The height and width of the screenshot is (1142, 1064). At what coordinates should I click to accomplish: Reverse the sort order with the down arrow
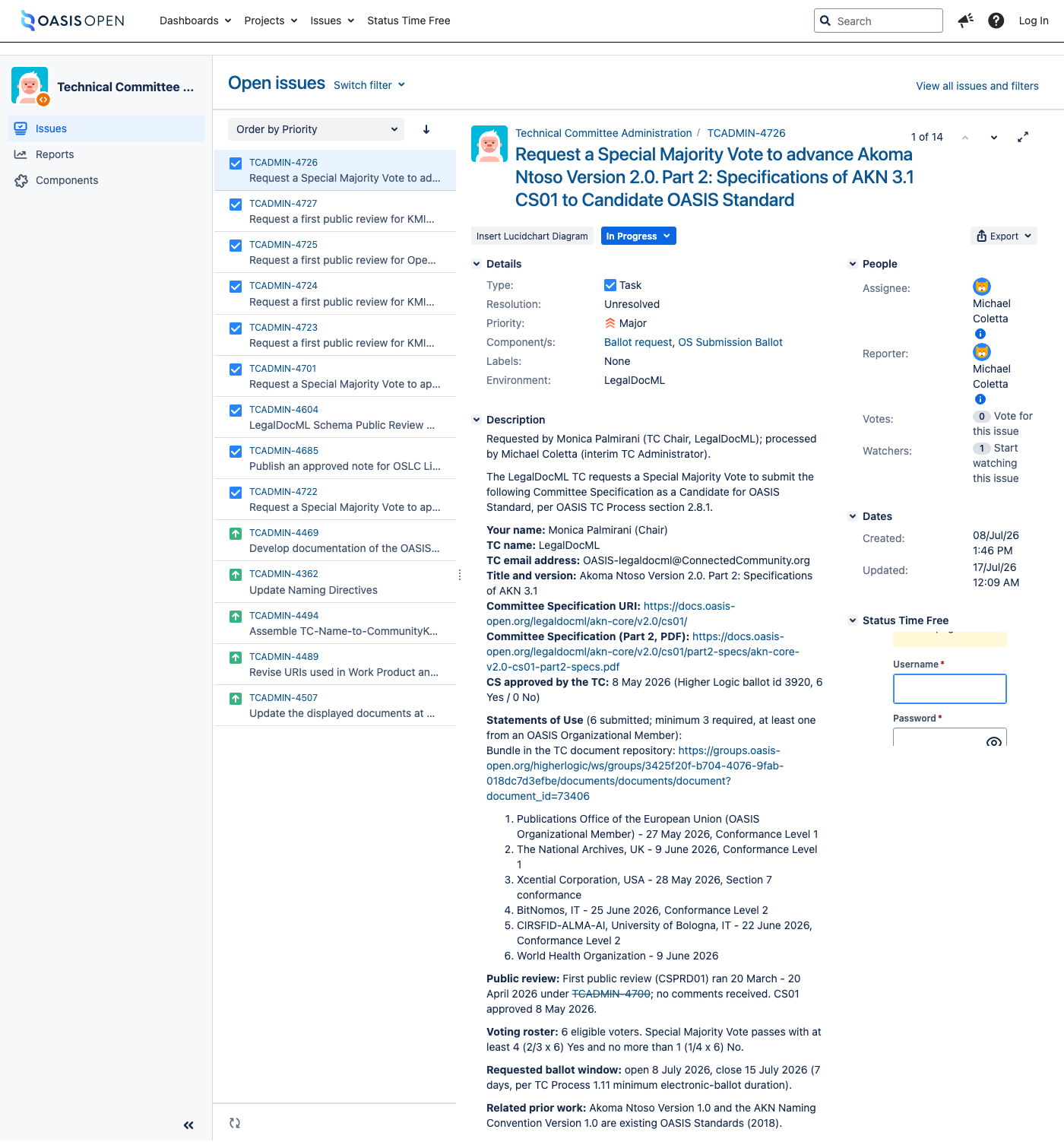coord(426,129)
